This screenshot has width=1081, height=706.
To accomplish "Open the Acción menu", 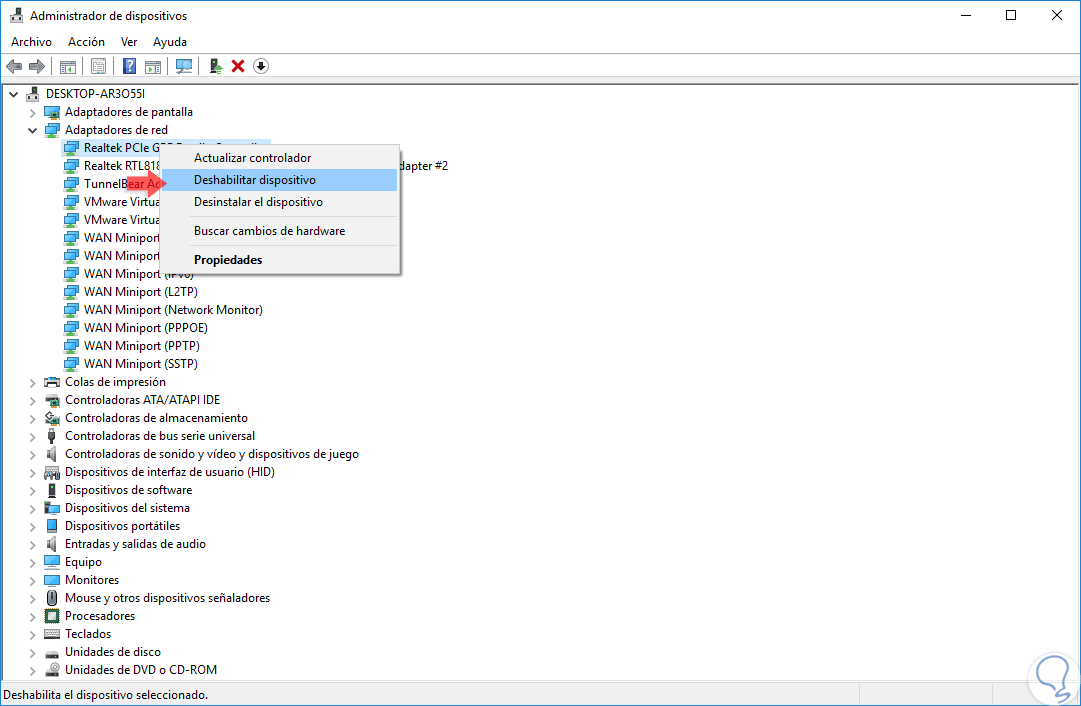I will coord(86,41).
